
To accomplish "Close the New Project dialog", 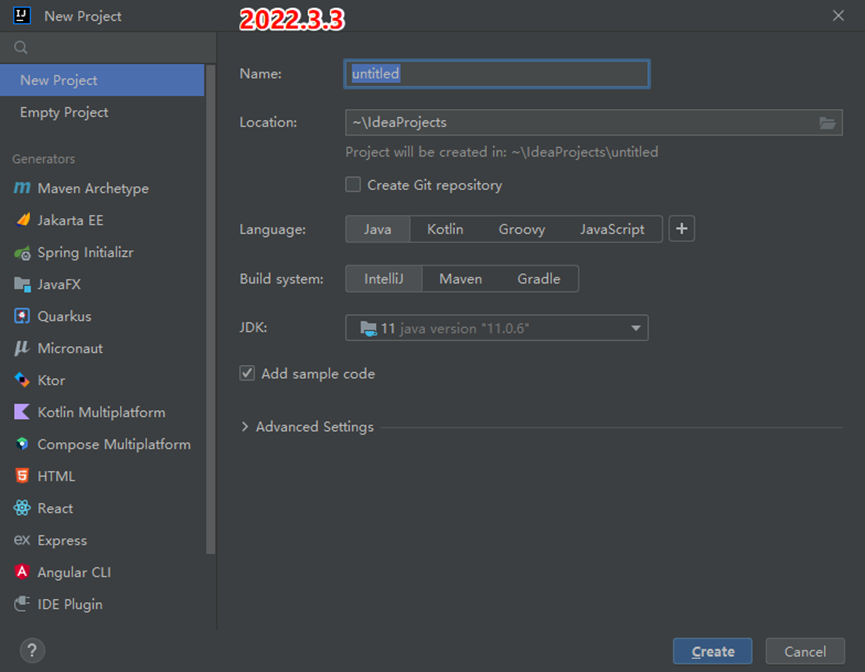I will click(838, 15).
